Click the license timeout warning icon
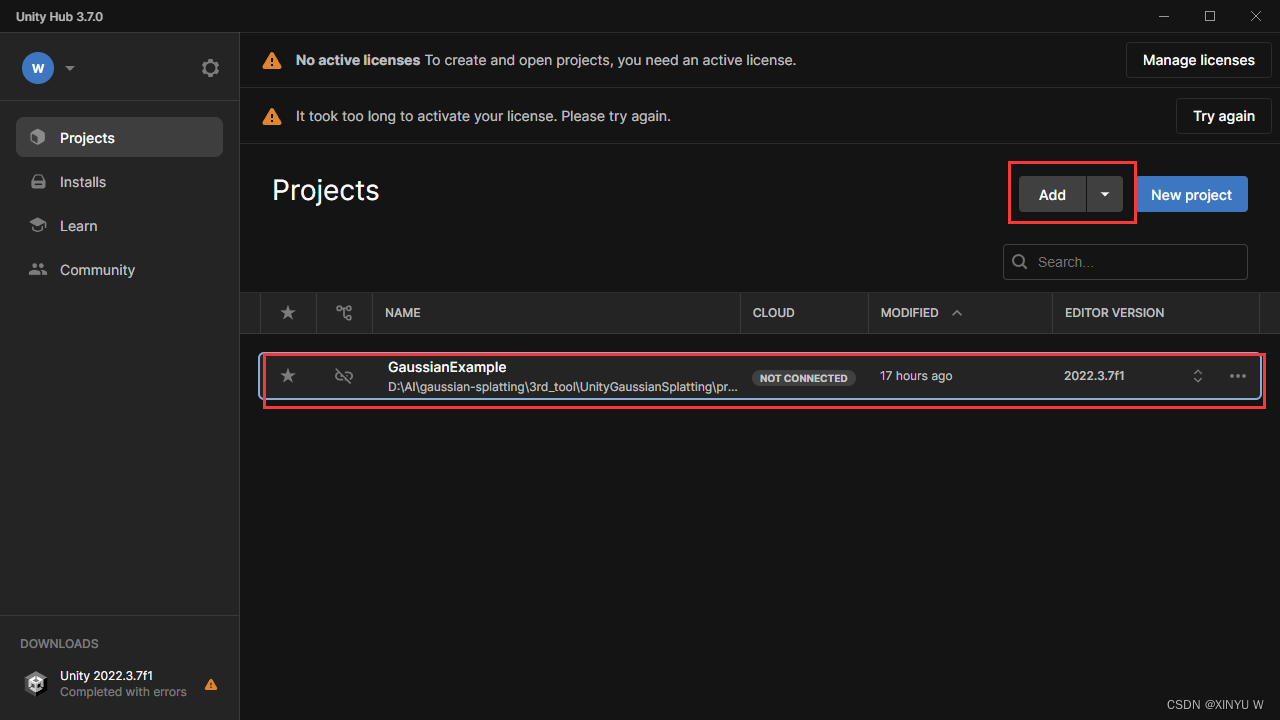Image resolution: width=1280 pixels, height=720 pixels. [x=272, y=117]
